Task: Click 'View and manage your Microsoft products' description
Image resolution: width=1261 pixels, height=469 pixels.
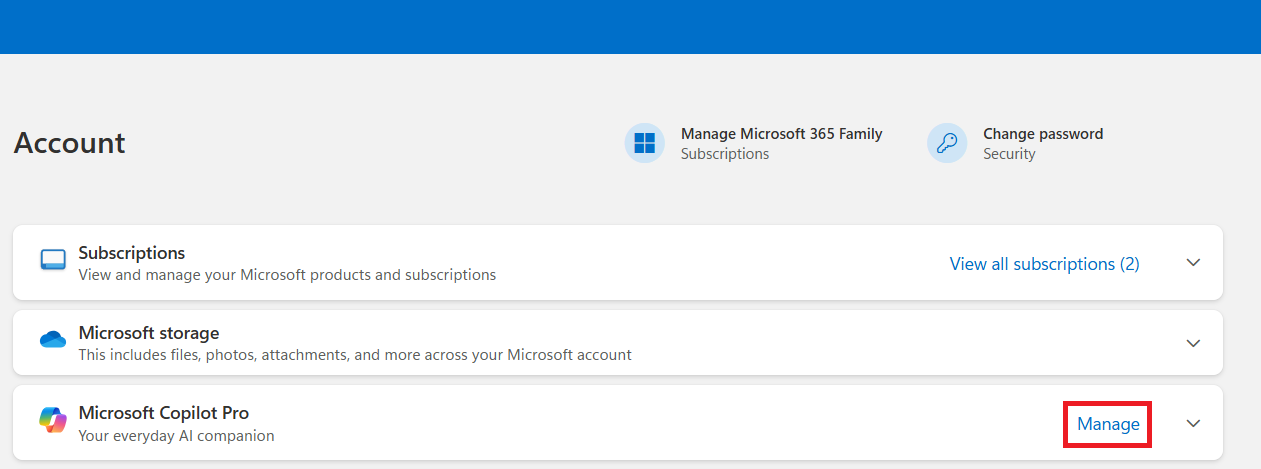Action: pyautogui.click(x=287, y=274)
